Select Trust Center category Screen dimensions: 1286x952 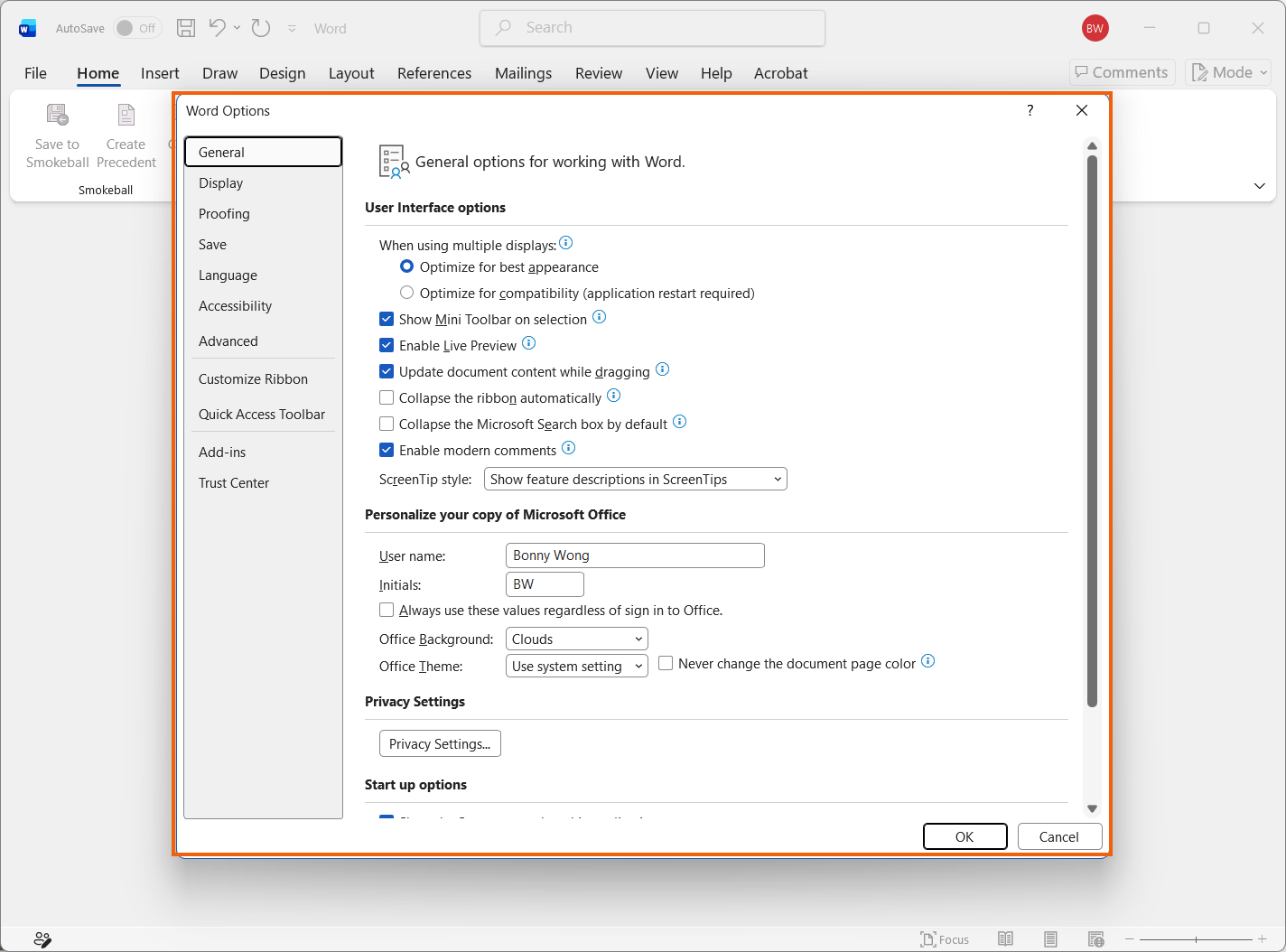[263, 482]
